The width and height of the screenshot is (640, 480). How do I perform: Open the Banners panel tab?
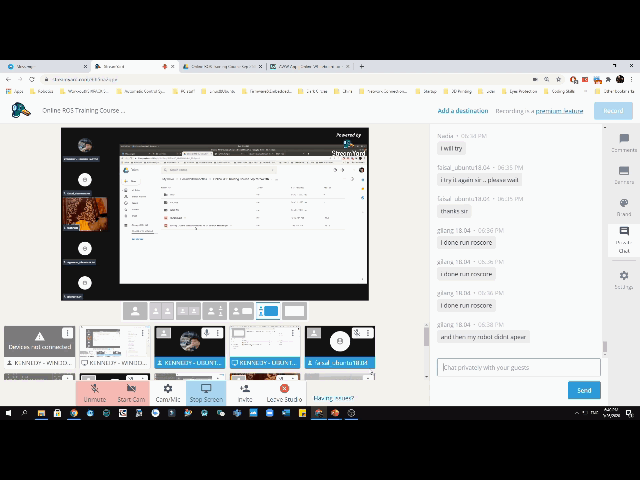pyautogui.click(x=624, y=175)
